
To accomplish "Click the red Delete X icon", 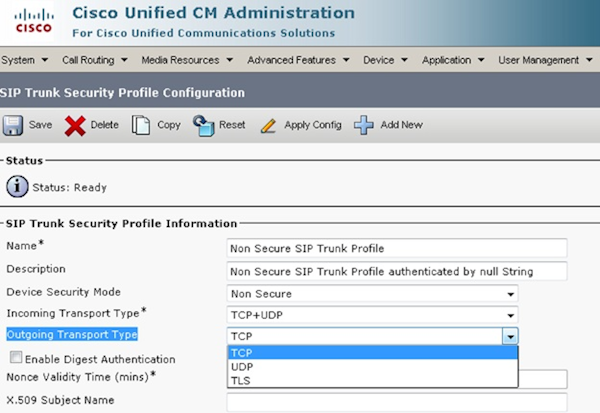I will point(75,125).
